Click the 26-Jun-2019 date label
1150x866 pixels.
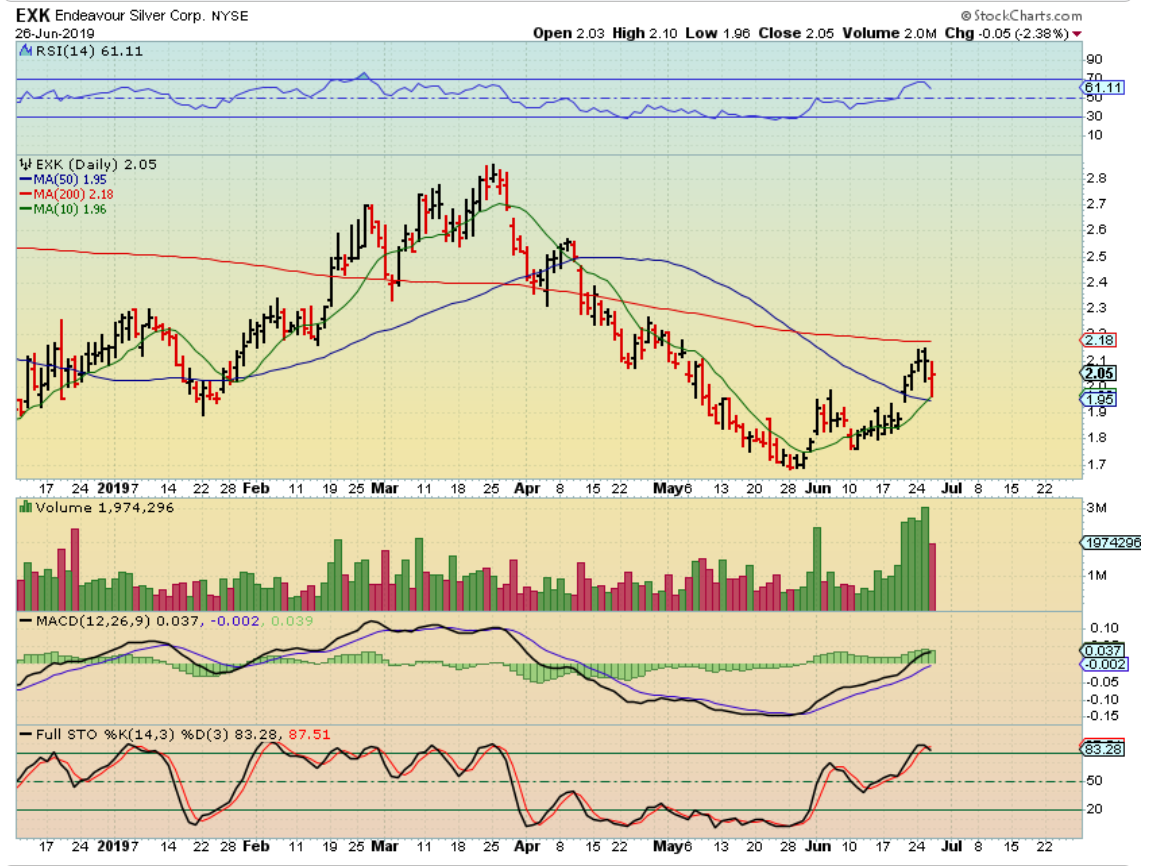[x=55, y=34]
